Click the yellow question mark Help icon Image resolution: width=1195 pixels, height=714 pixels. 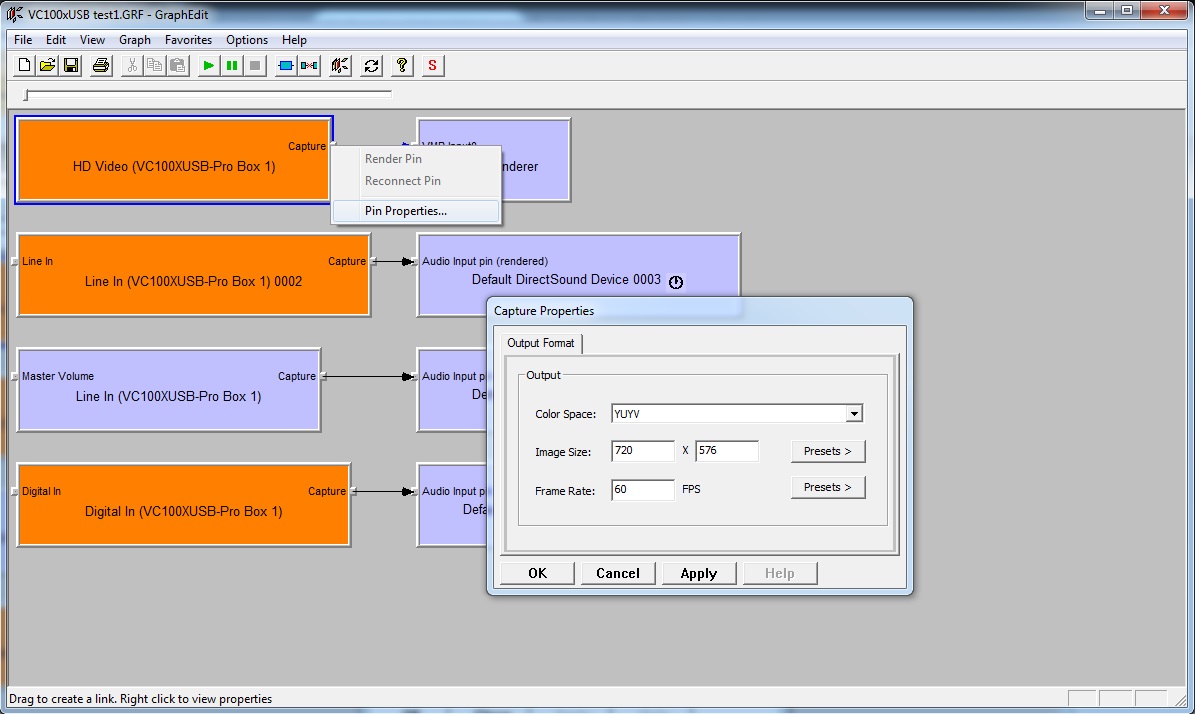(402, 66)
